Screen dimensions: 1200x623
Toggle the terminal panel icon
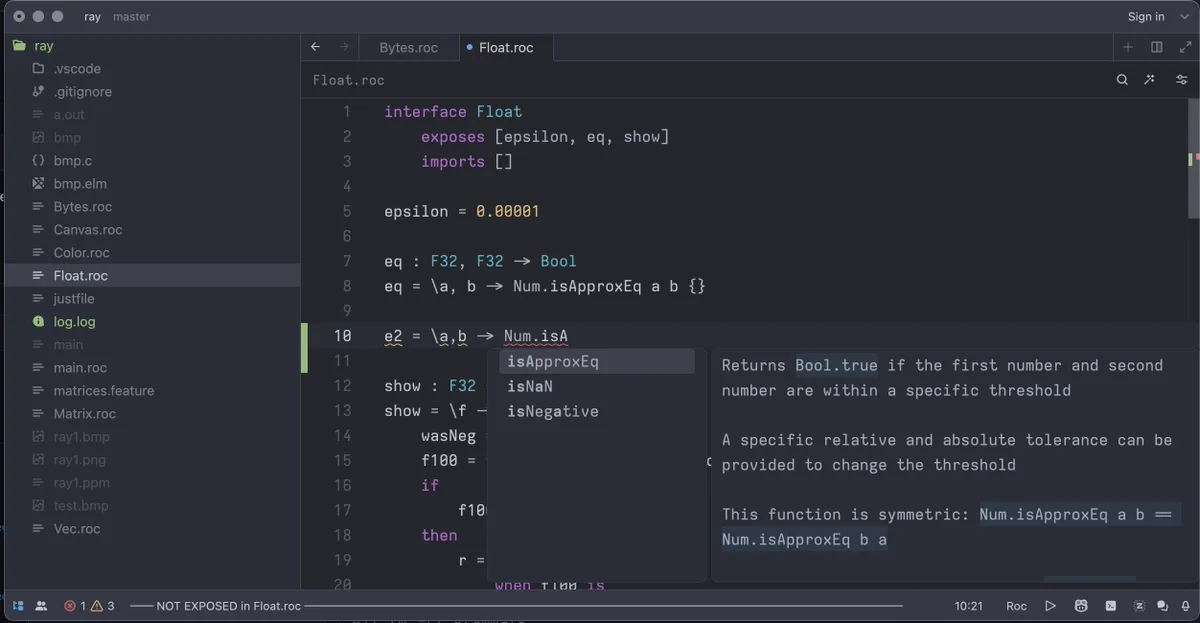(1111, 606)
